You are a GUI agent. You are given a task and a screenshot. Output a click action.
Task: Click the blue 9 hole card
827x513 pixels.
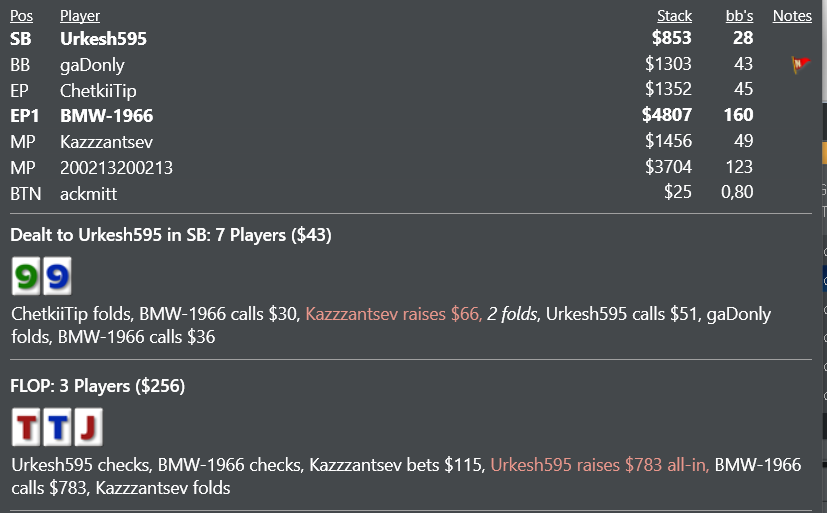tap(57, 276)
